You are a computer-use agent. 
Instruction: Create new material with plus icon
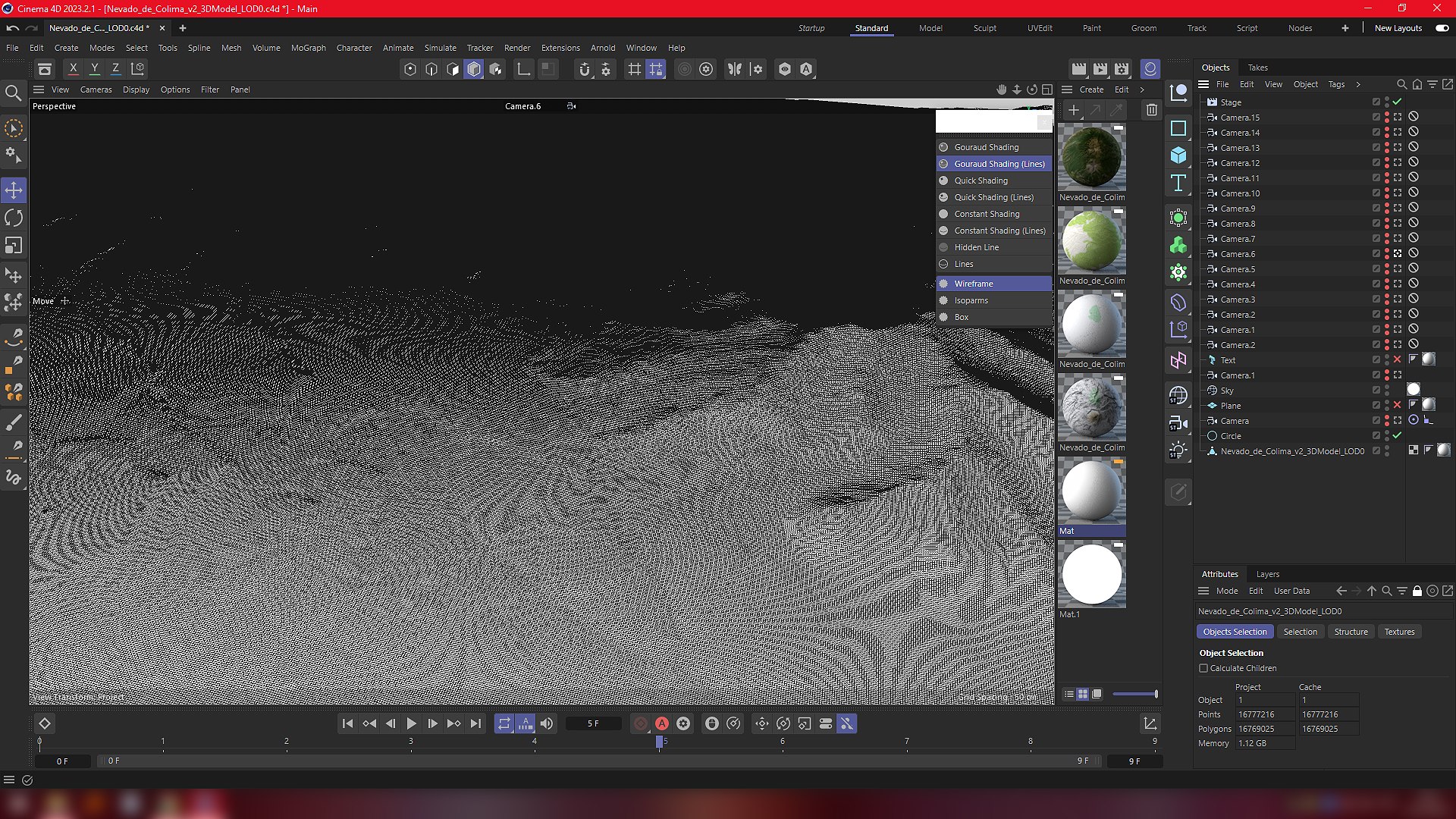(1074, 110)
